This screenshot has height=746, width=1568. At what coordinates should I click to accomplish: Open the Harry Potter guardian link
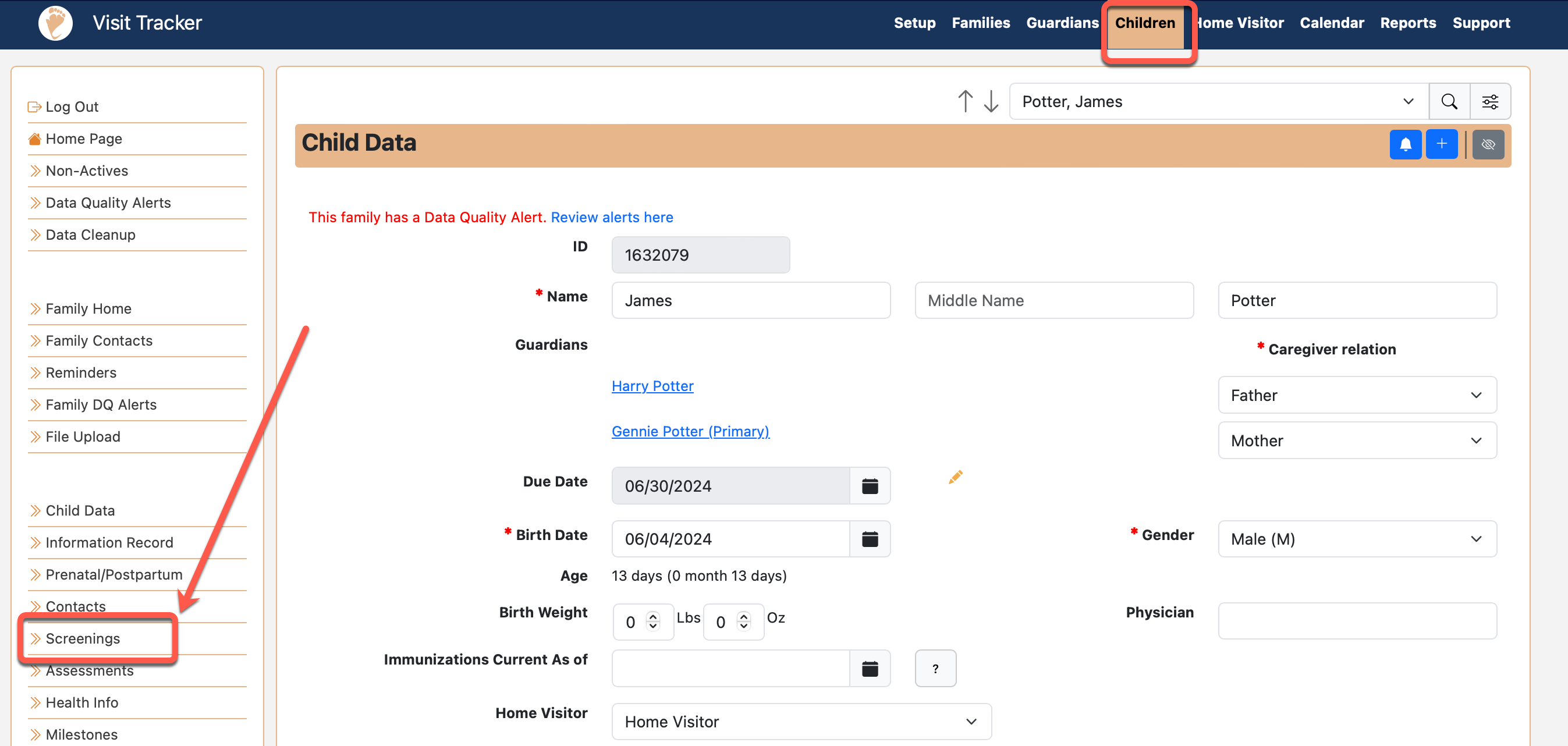click(x=652, y=386)
